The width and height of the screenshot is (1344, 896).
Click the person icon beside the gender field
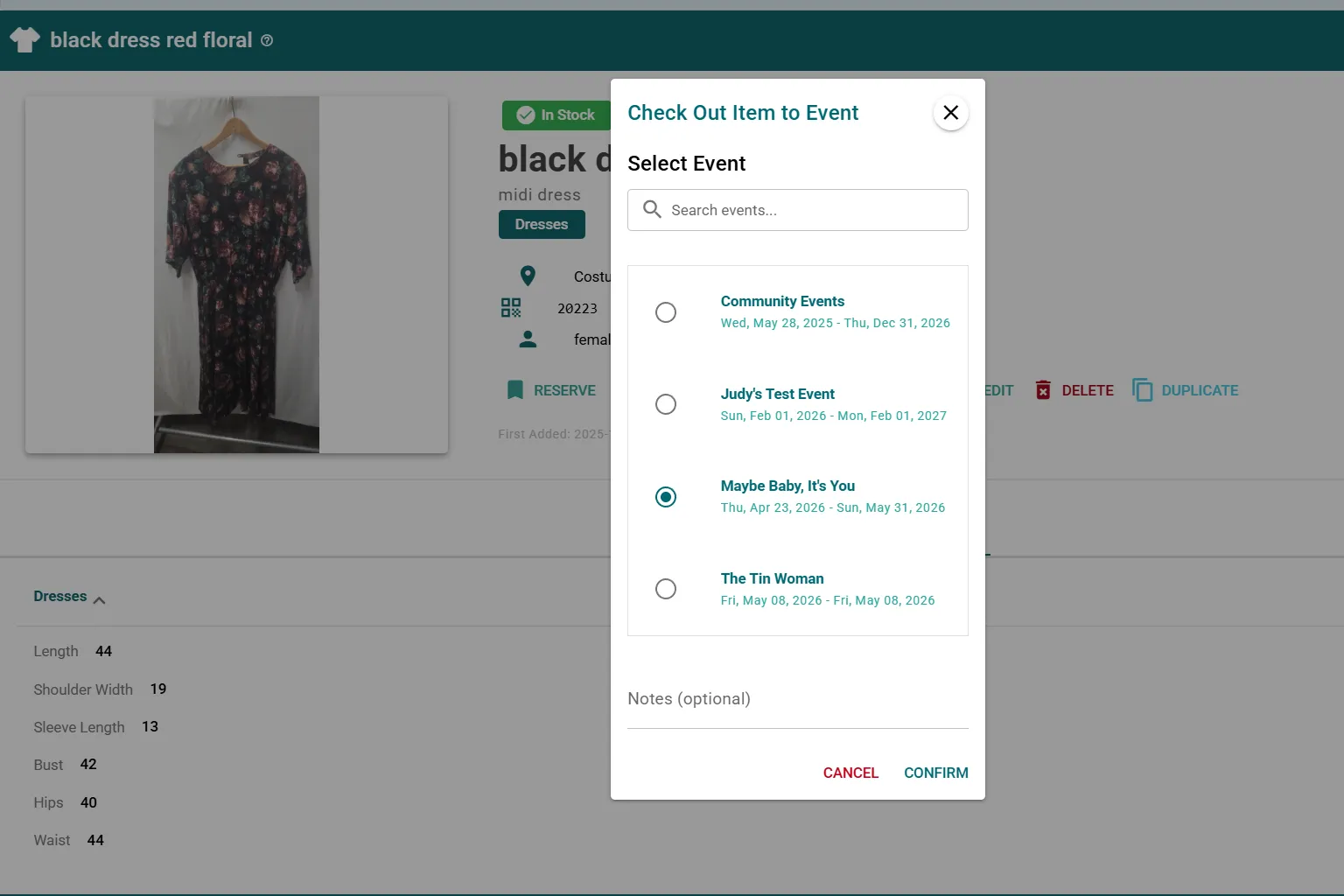pos(527,339)
